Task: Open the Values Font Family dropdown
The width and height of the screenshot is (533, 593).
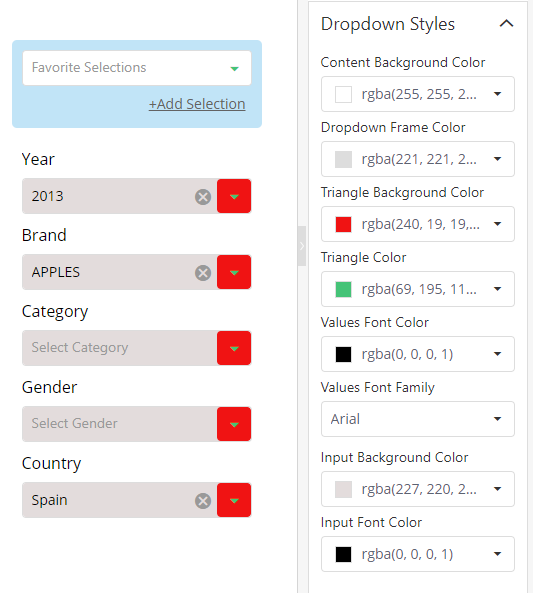Action: [x=418, y=419]
